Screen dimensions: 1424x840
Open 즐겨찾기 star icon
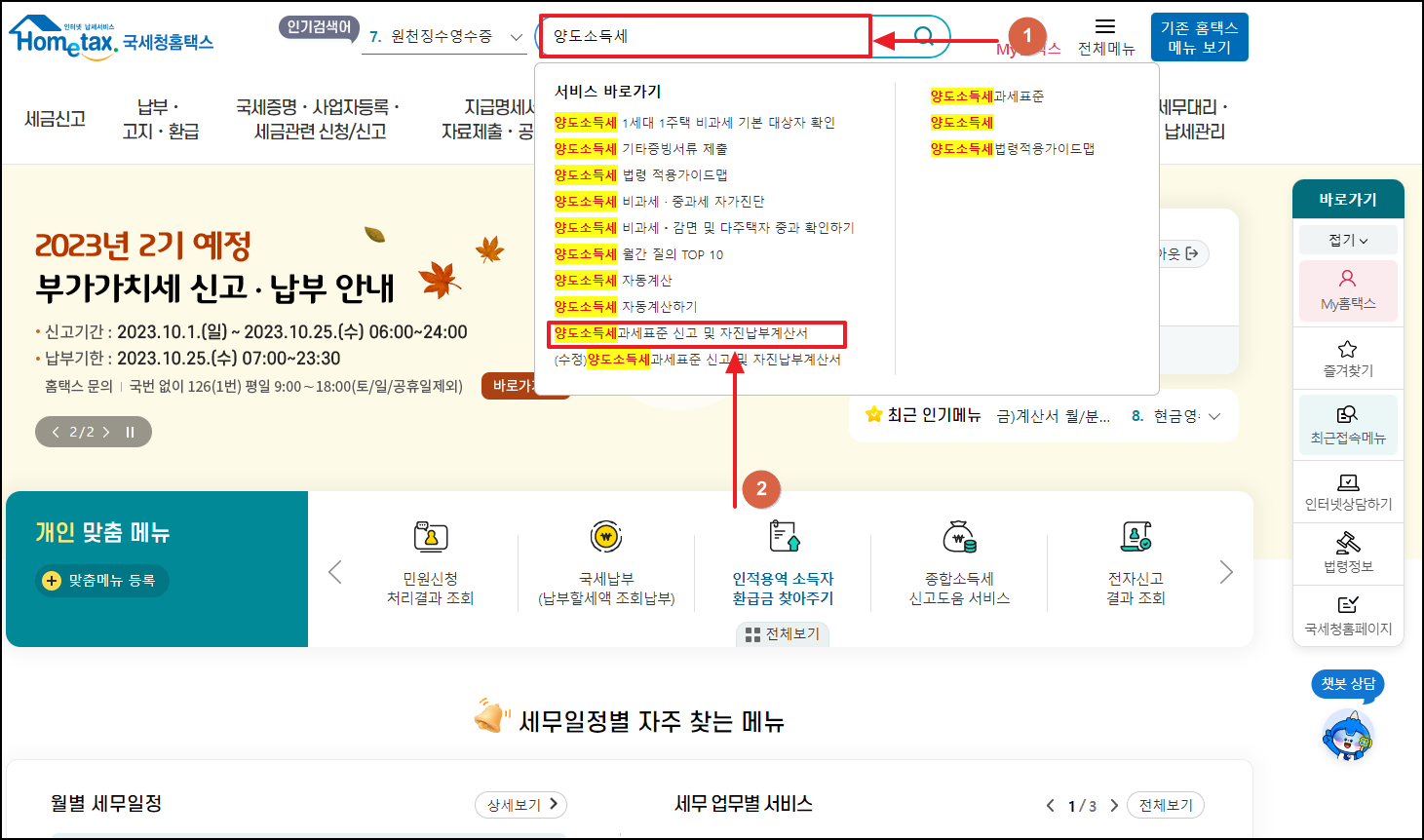coord(1348,349)
